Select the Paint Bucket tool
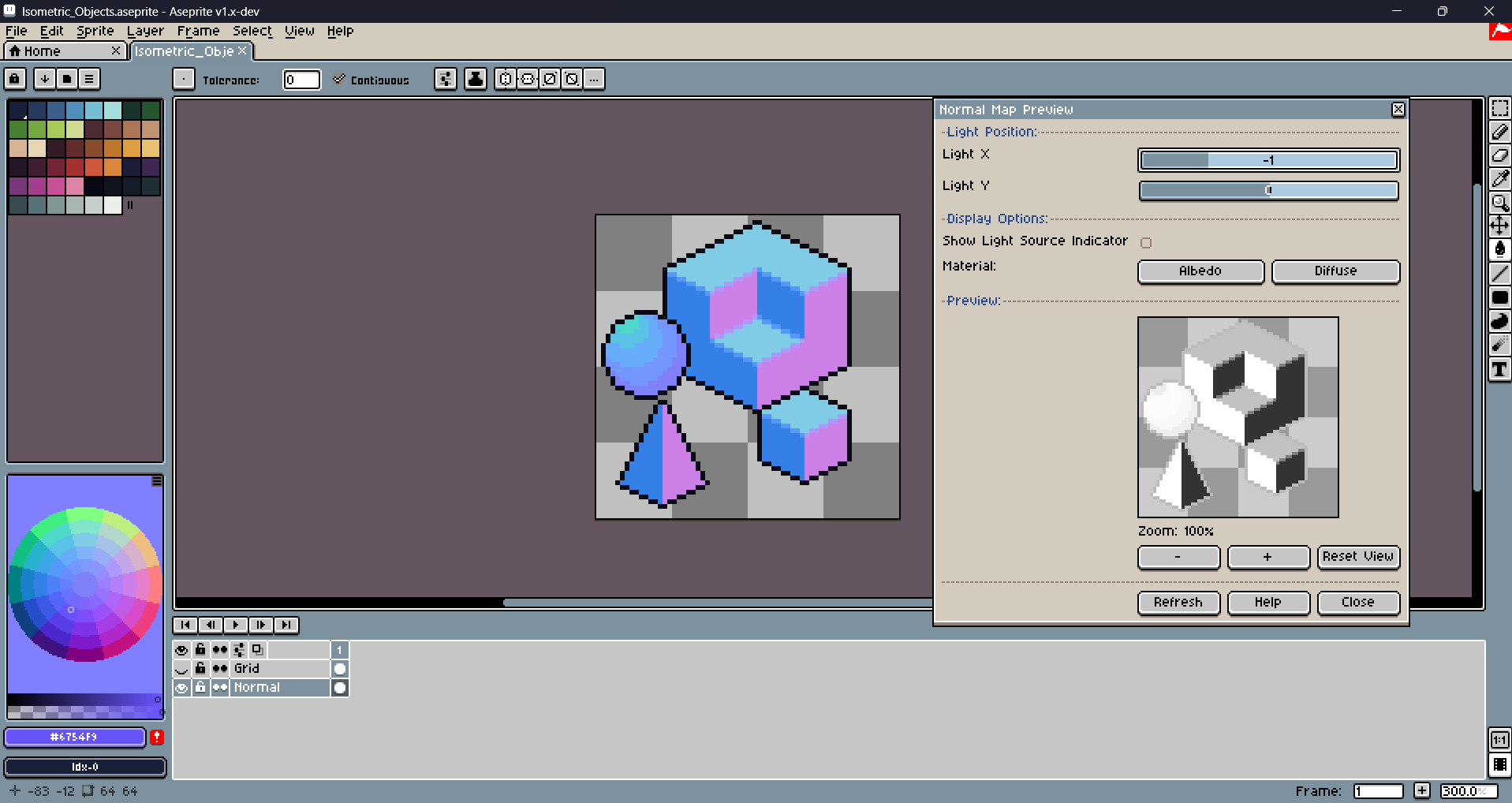This screenshot has width=1512, height=803. click(1499, 250)
